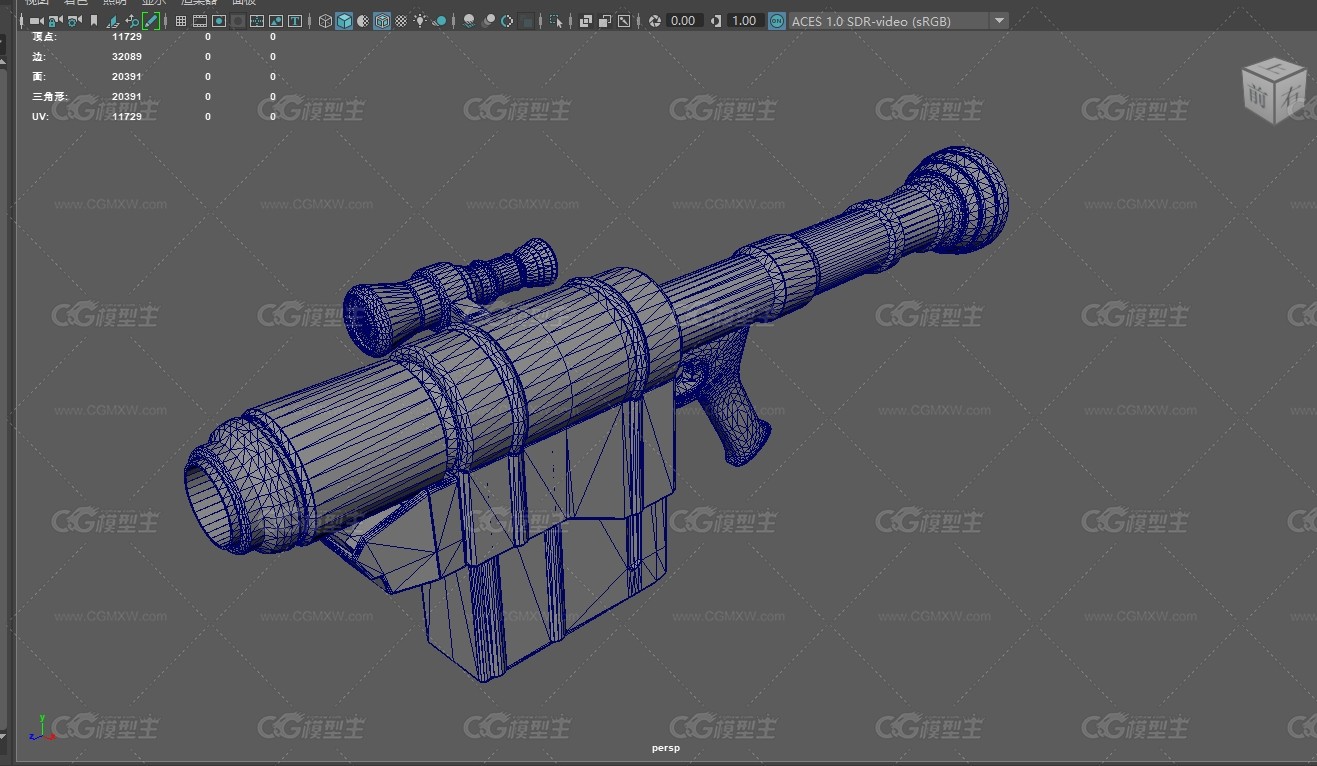The width and height of the screenshot is (1317, 766).
Task: Select Smooth Shade All cube icon
Action: point(344,21)
